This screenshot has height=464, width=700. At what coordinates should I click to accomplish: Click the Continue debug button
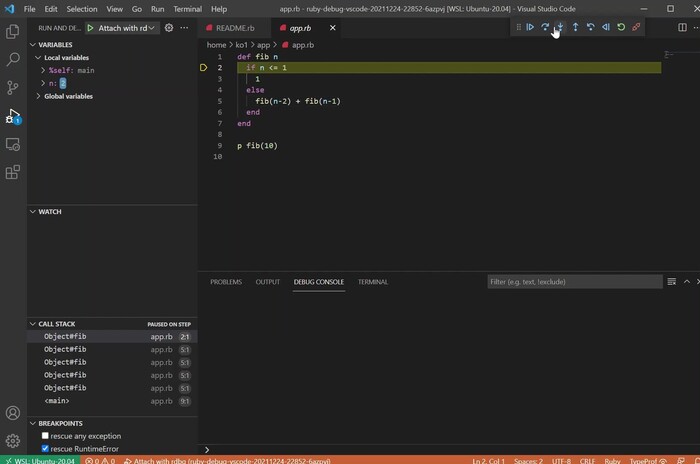coord(530,27)
